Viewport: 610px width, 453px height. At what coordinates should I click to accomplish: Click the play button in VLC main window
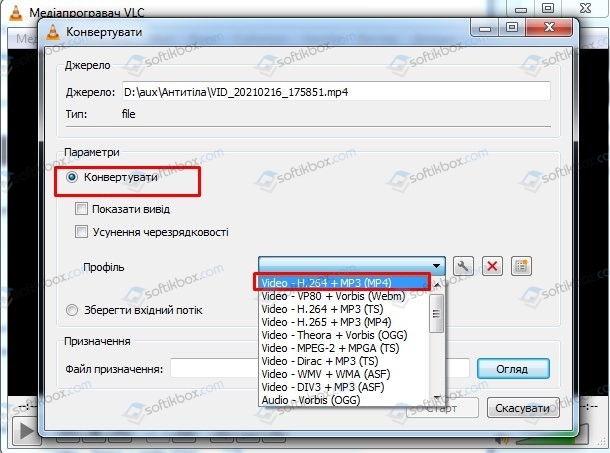[26, 431]
